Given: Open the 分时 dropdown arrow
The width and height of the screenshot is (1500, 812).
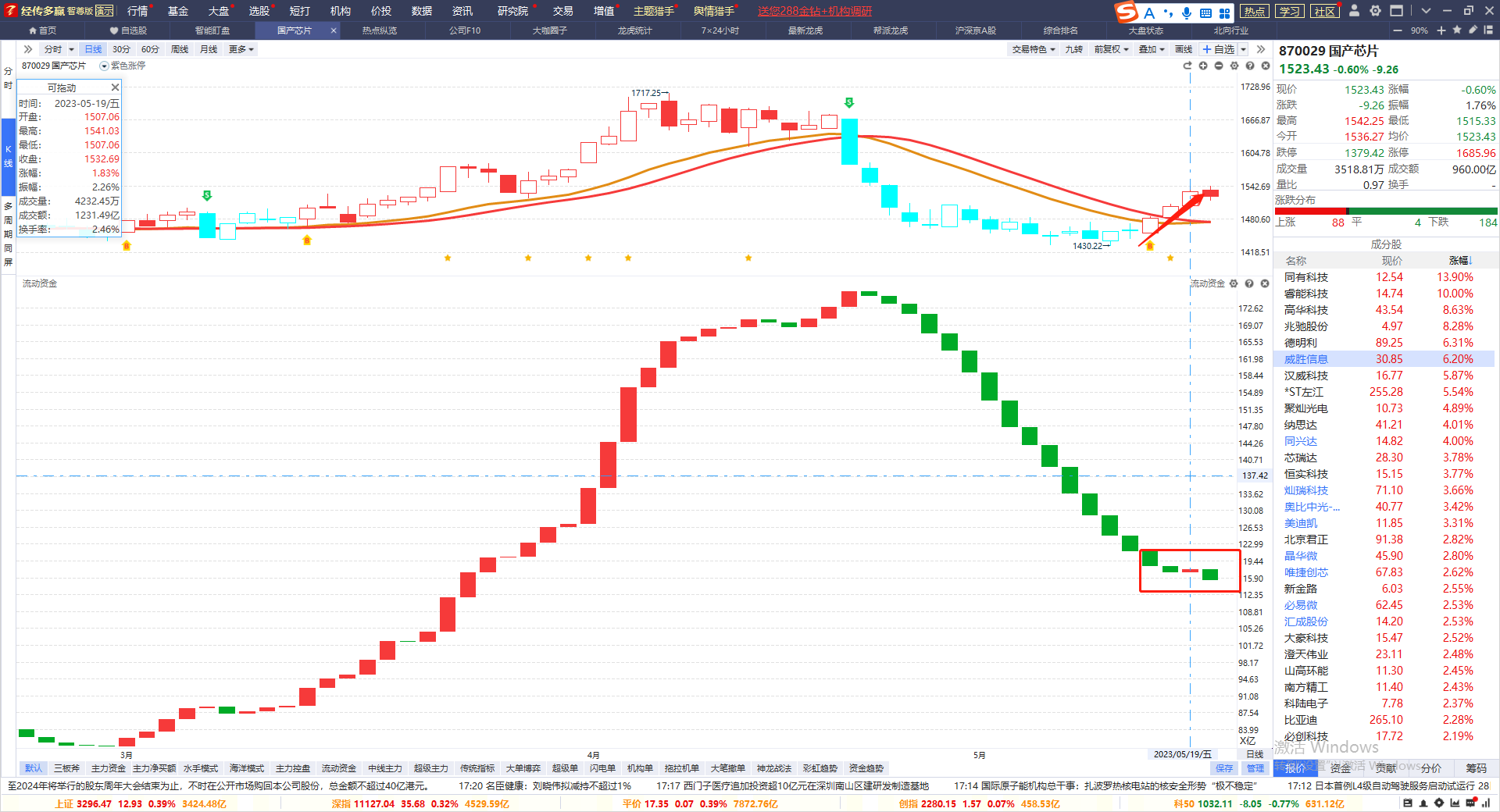Looking at the screenshot, I should pyautogui.click(x=71, y=49).
